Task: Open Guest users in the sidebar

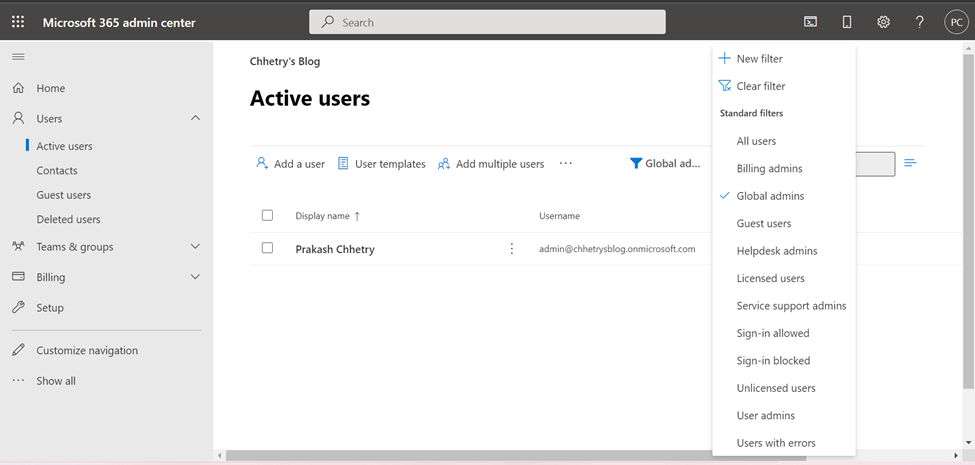Action: pyautogui.click(x=63, y=195)
